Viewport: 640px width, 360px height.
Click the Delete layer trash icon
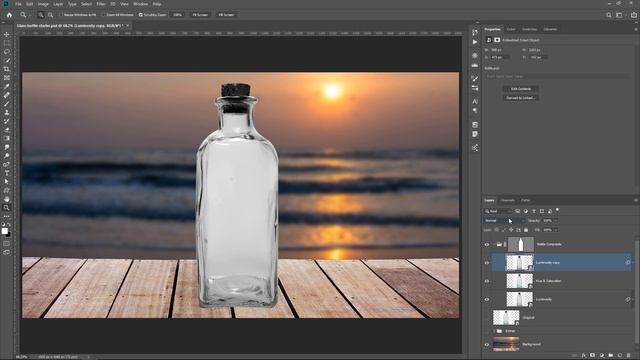point(629,356)
